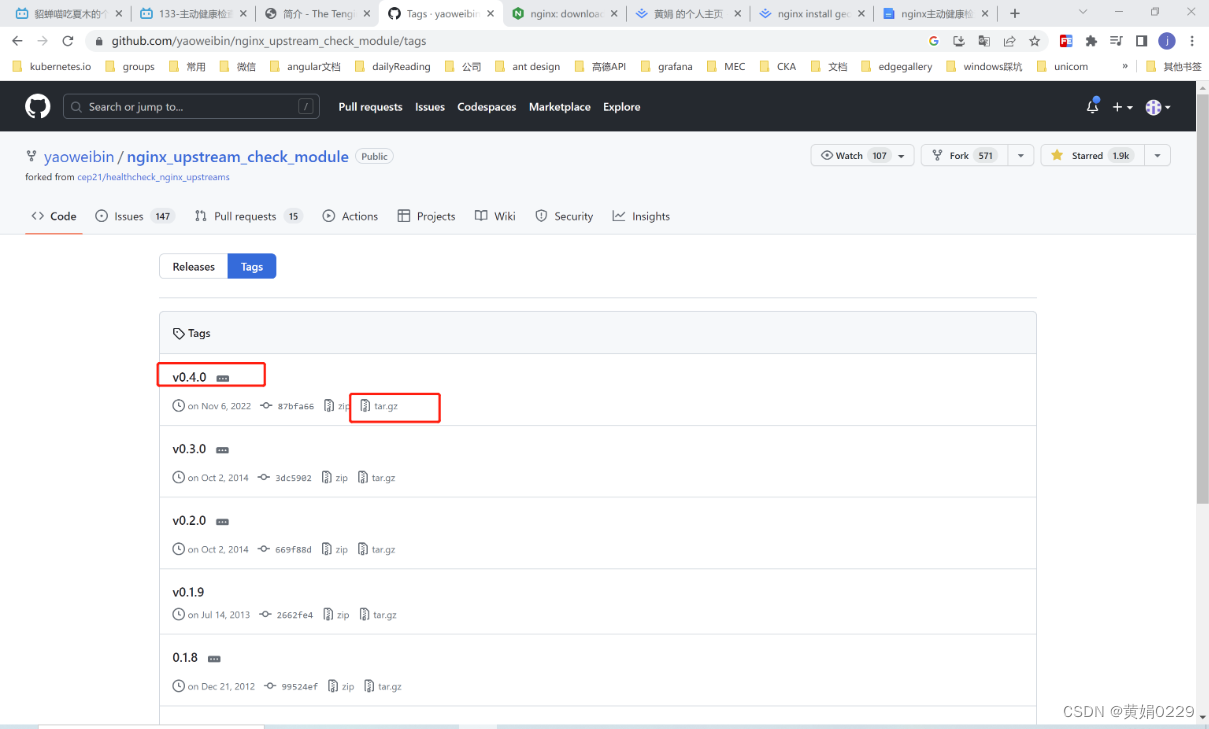Click the share page icon
This screenshot has height=729, width=1209.
1009,41
